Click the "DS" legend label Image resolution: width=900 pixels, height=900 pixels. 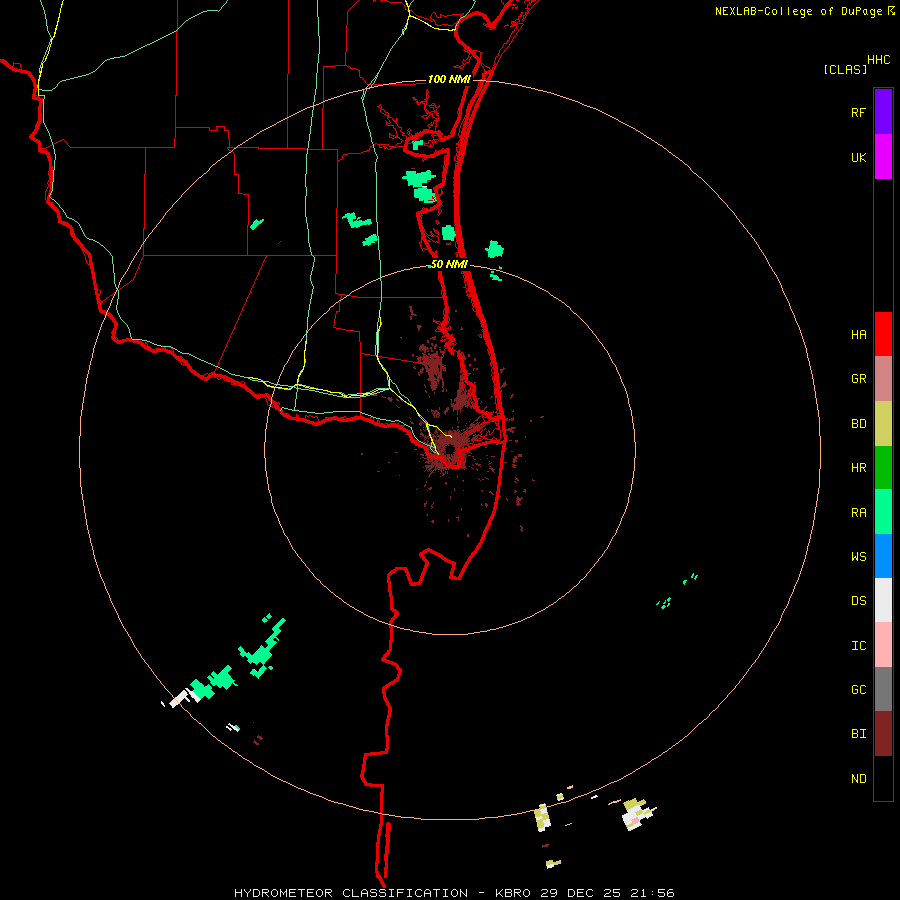[858, 601]
